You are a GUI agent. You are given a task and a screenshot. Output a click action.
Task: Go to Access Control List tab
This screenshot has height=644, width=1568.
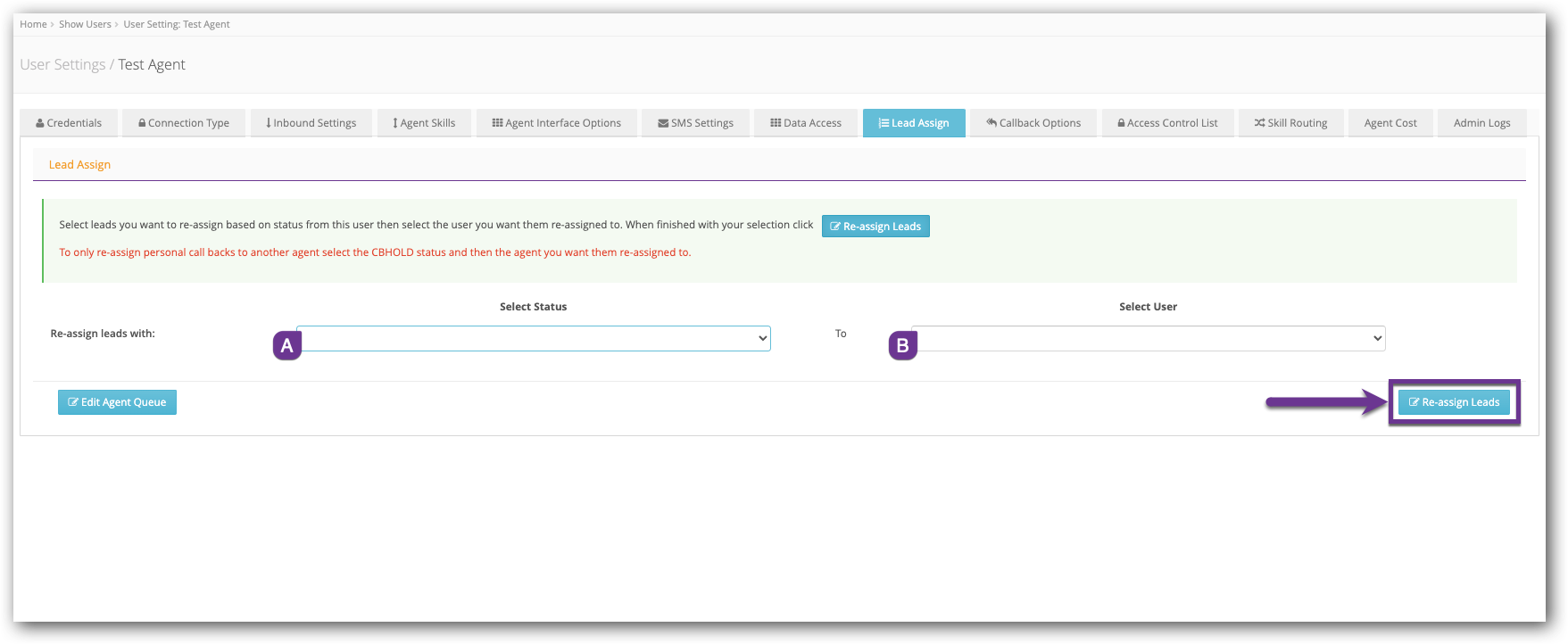[x=1167, y=123]
